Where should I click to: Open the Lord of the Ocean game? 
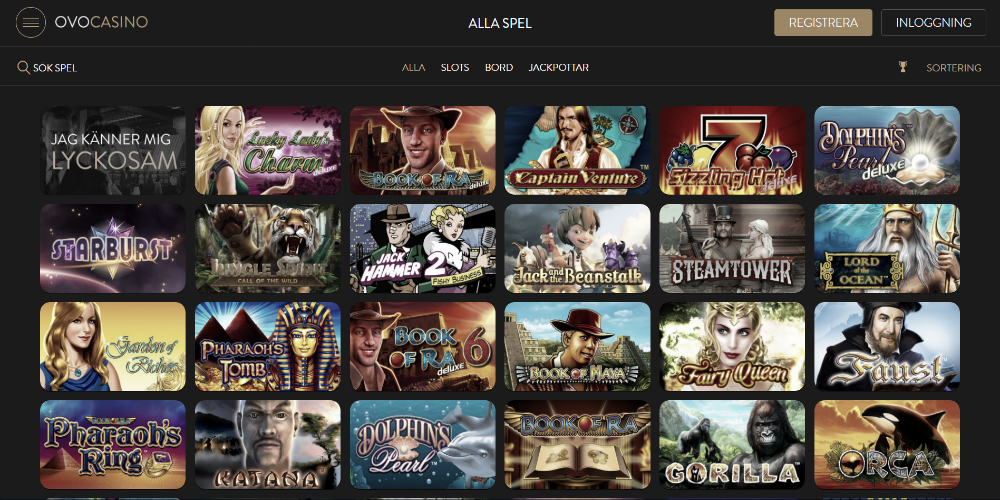click(x=886, y=248)
